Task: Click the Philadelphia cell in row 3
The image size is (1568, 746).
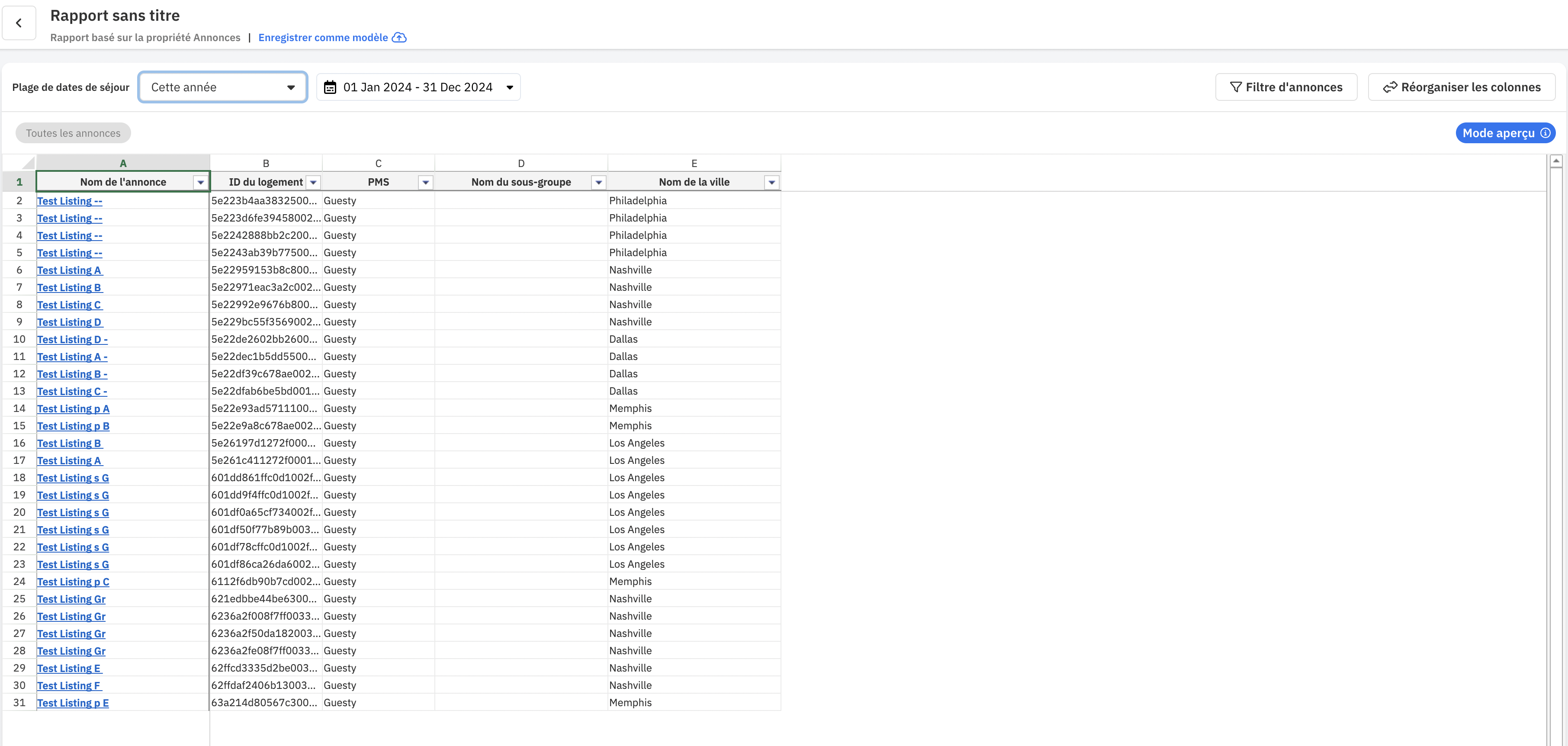Action: click(x=694, y=218)
